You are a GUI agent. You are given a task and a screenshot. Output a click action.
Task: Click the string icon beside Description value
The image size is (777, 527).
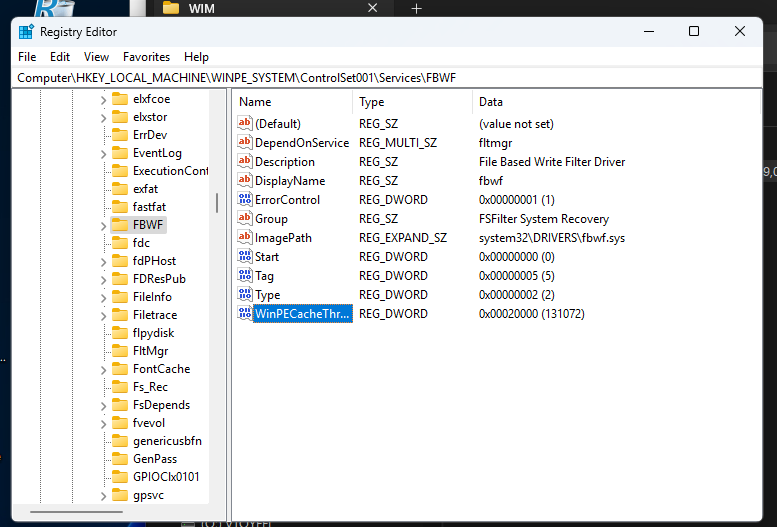coord(245,161)
